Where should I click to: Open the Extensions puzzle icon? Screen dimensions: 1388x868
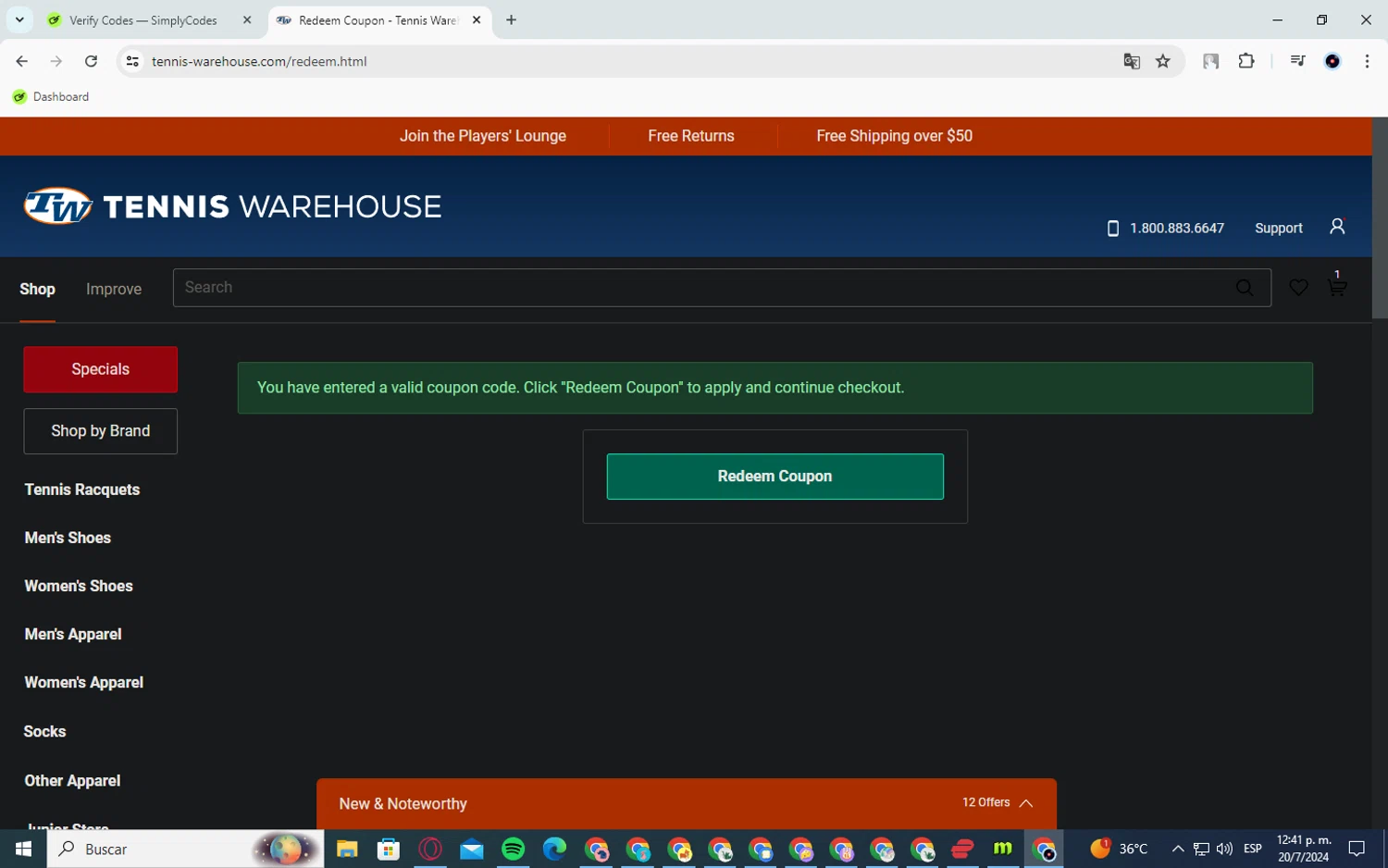1246,61
